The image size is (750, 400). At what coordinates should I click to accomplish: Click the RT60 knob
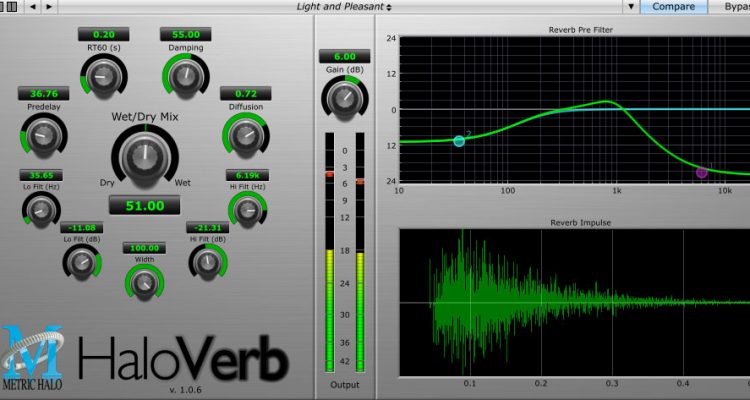click(102, 76)
